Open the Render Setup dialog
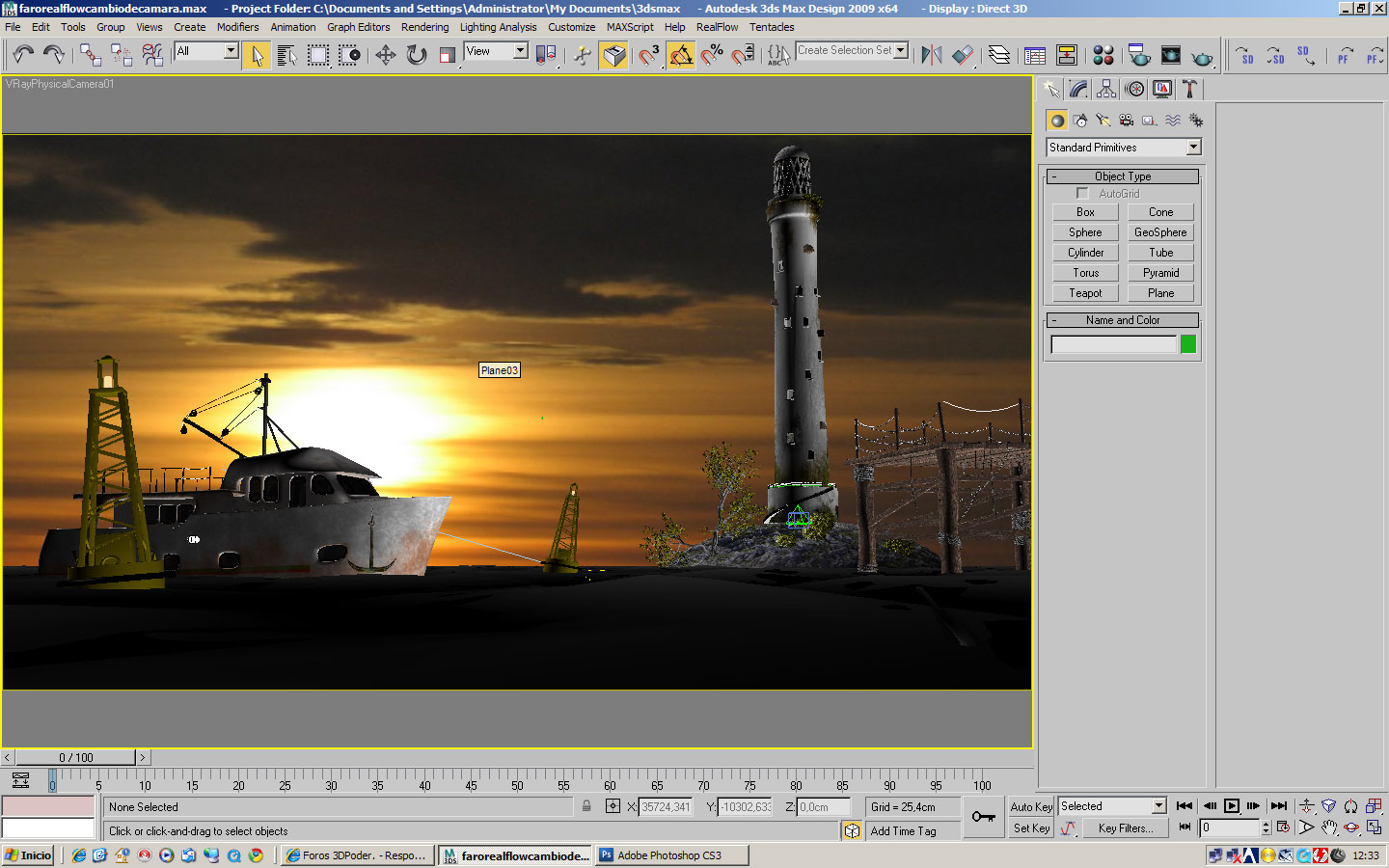1389x868 pixels. [x=1139, y=55]
